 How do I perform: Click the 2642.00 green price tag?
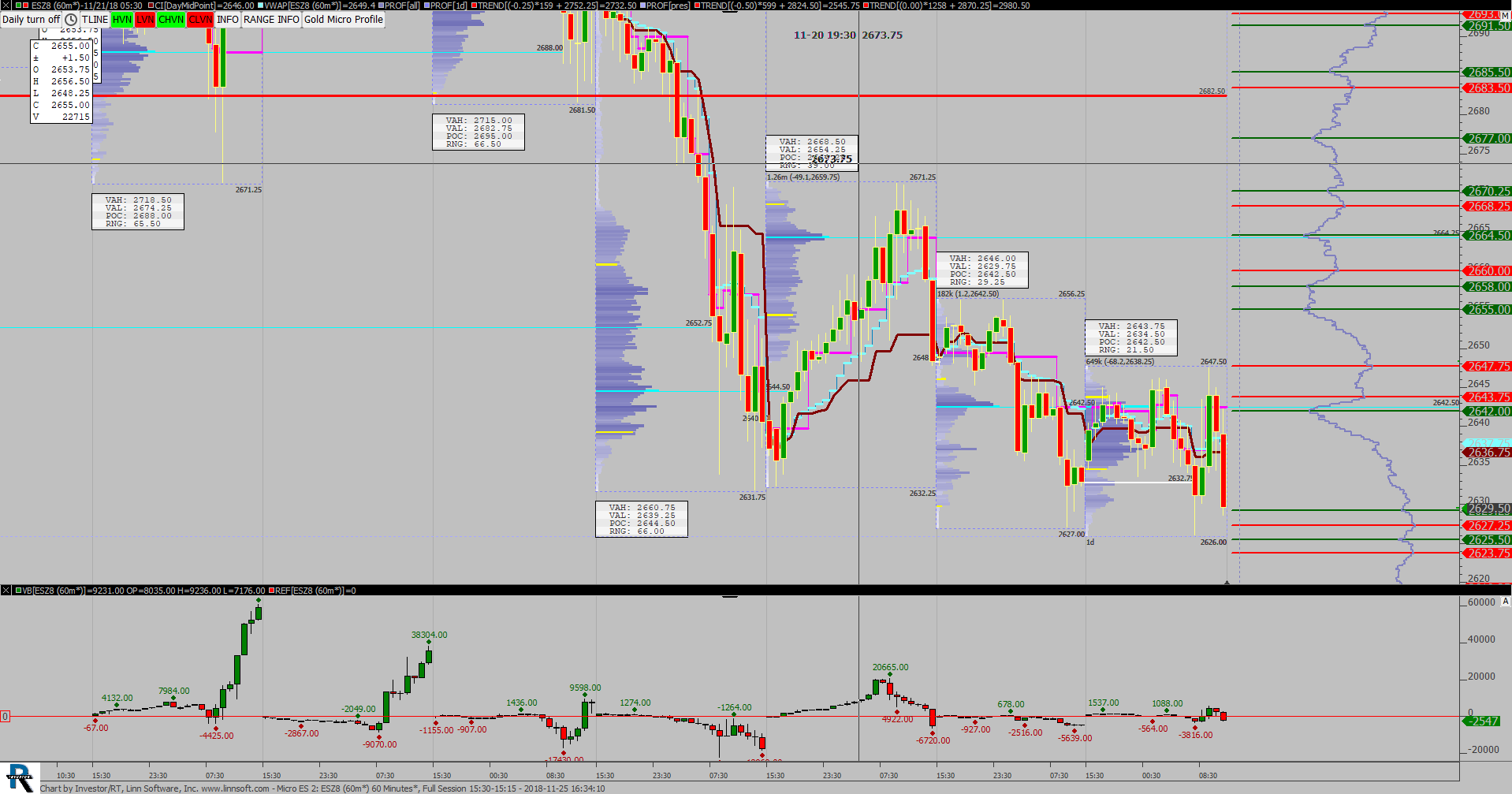(x=1487, y=412)
